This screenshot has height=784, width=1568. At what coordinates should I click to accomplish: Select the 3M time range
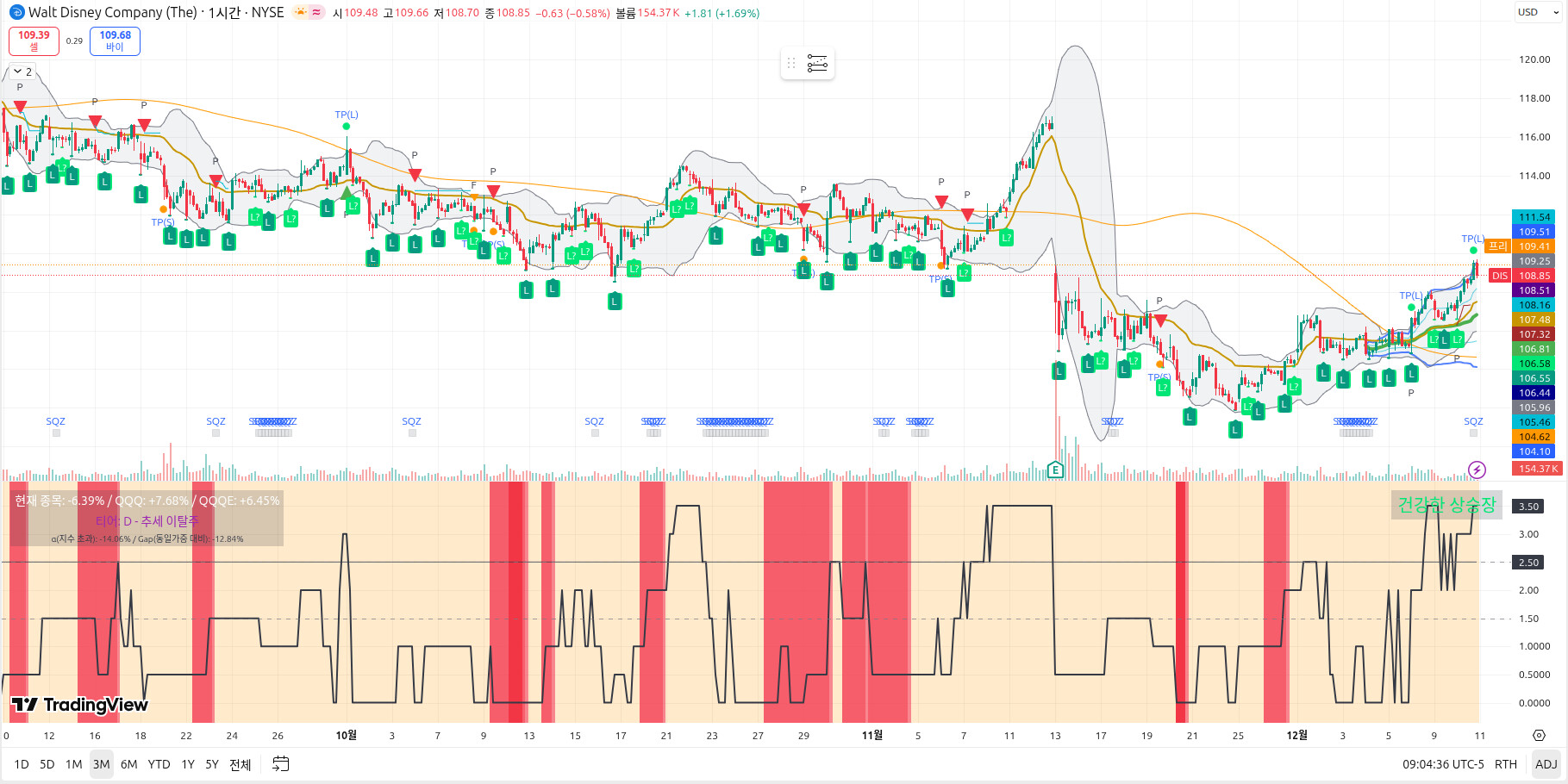point(102,764)
